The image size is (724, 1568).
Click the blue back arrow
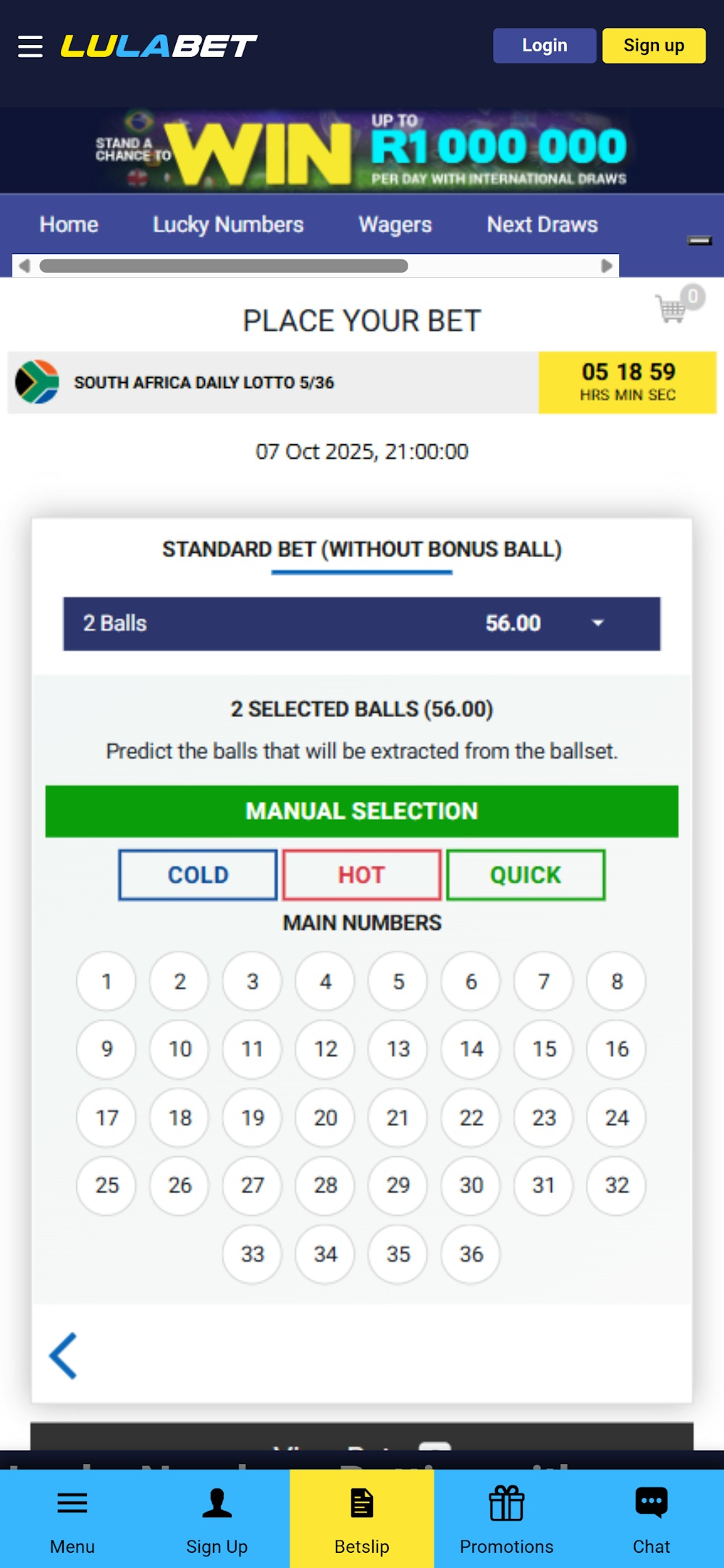(x=63, y=1355)
